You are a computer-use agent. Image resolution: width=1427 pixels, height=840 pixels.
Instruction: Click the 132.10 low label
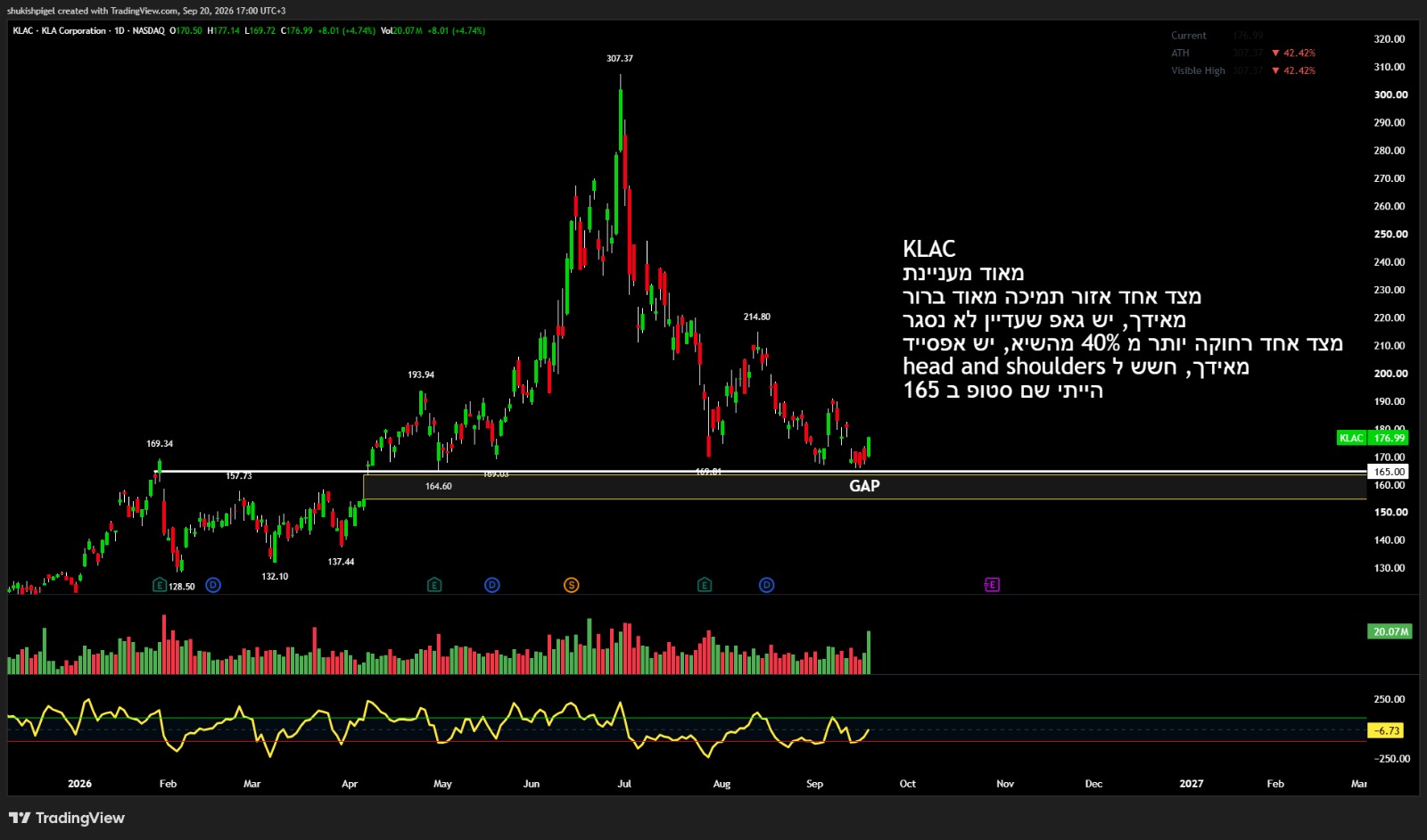(x=275, y=576)
